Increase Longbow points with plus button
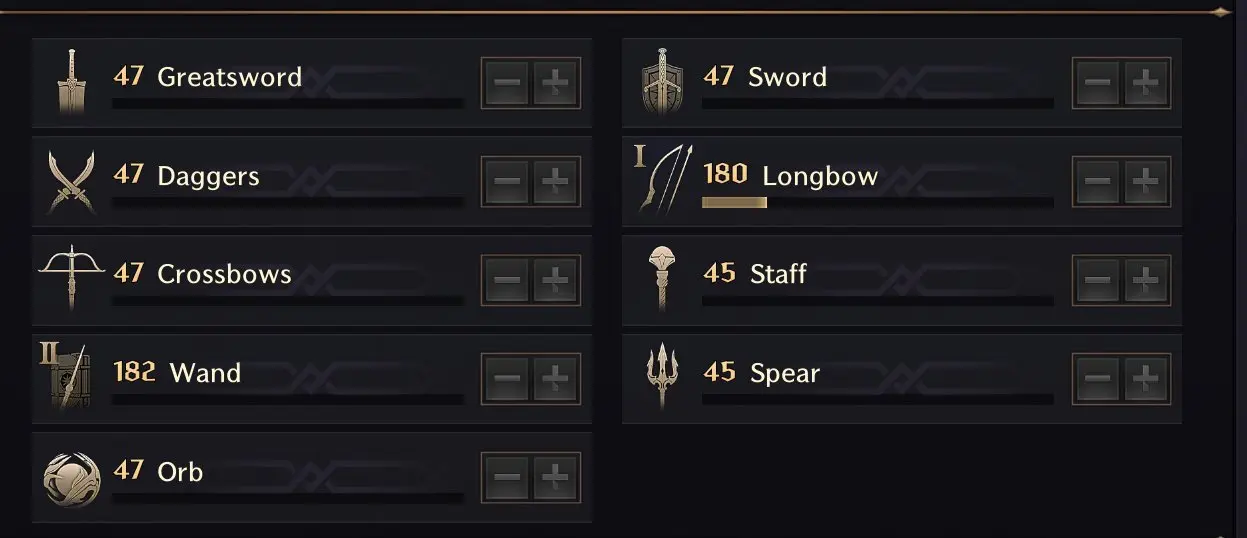The height and width of the screenshot is (538, 1247). pyautogui.click(x=1145, y=180)
